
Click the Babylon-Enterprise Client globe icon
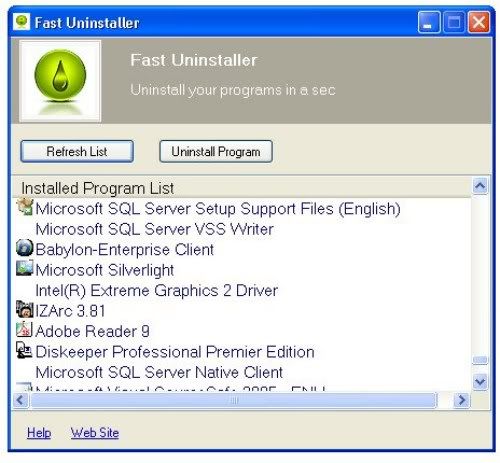pos(25,248)
